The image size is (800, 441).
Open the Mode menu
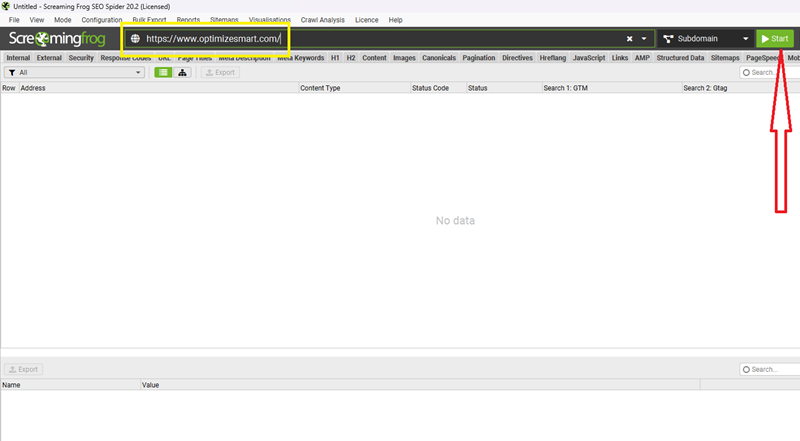coord(63,20)
